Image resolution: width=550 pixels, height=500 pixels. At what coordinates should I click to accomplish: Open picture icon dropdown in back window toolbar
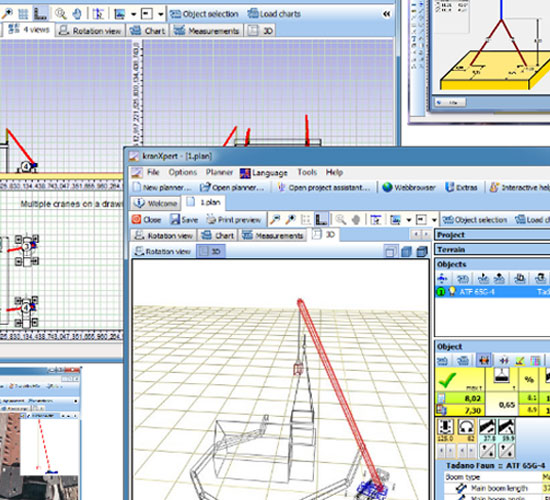133,14
